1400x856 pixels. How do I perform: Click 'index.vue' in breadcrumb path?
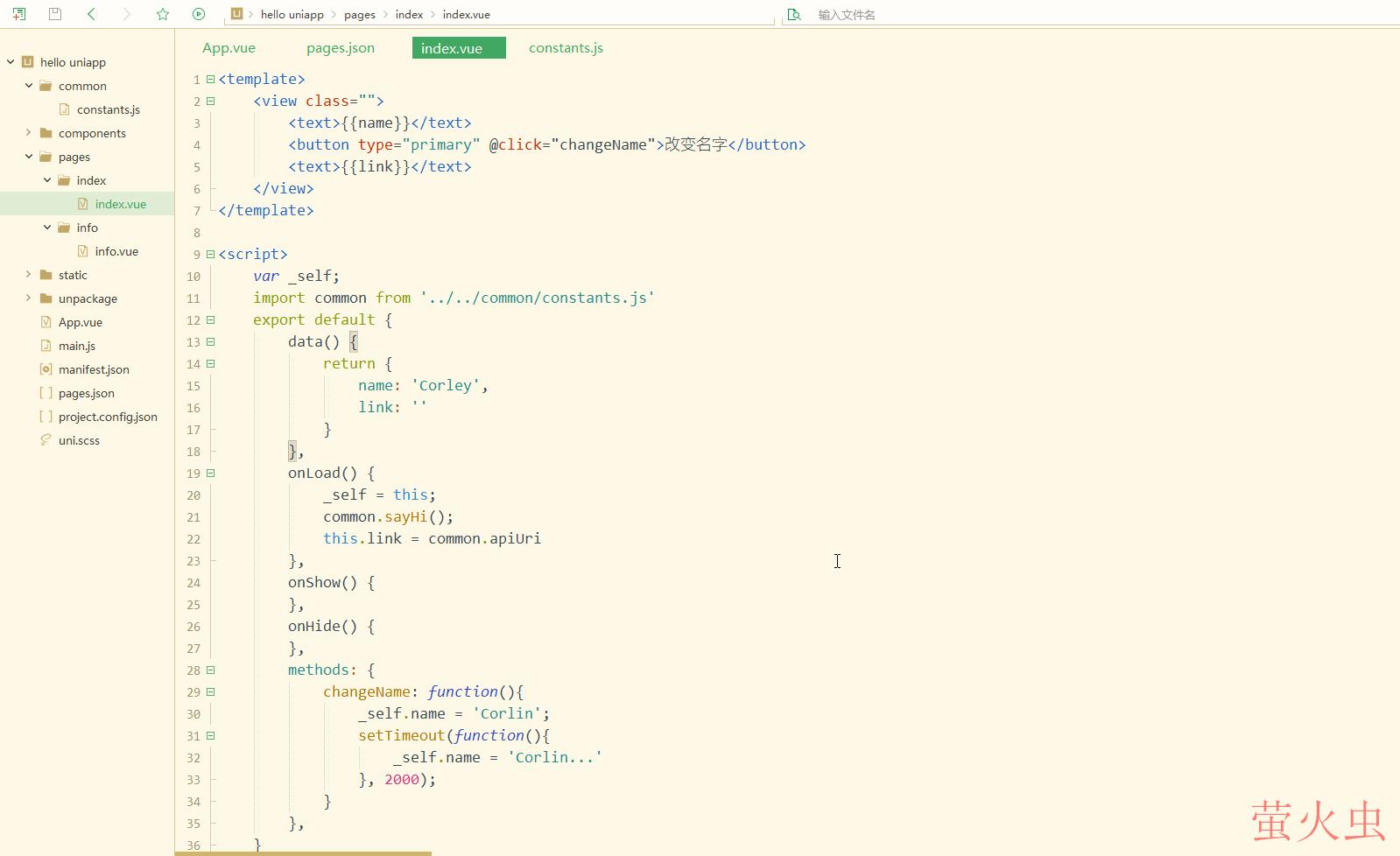(467, 14)
